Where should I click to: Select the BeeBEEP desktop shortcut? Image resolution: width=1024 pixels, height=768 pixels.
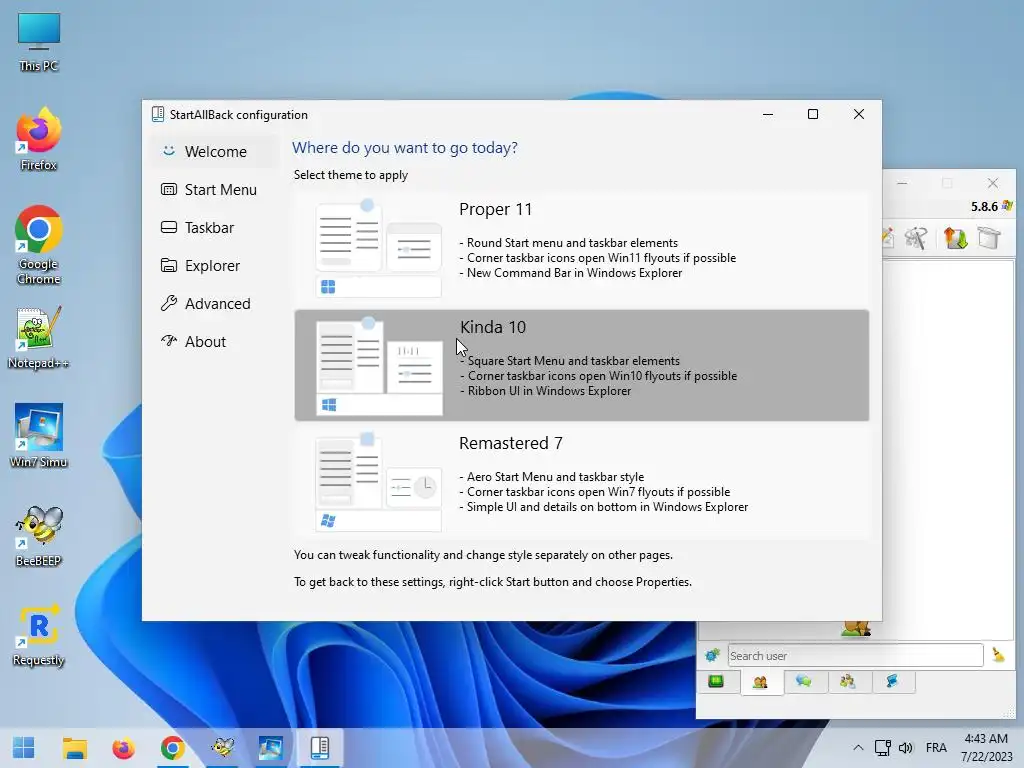[x=39, y=536]
